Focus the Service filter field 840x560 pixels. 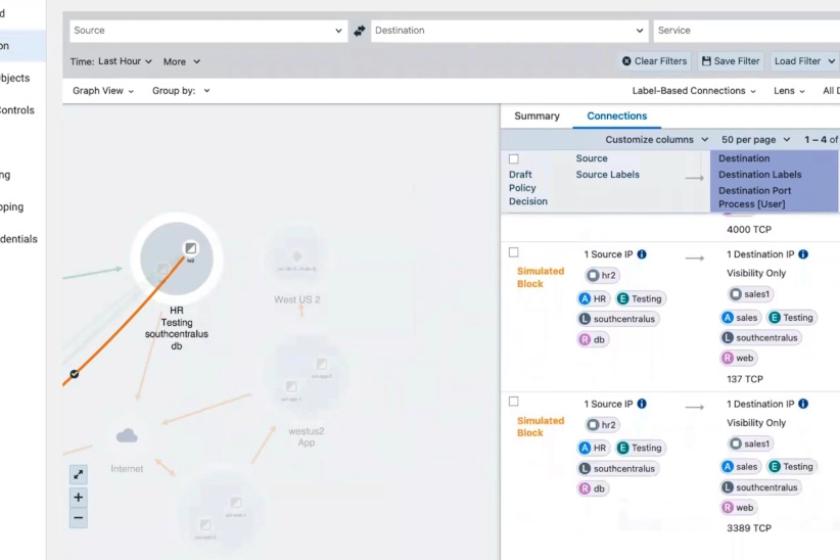746,31
